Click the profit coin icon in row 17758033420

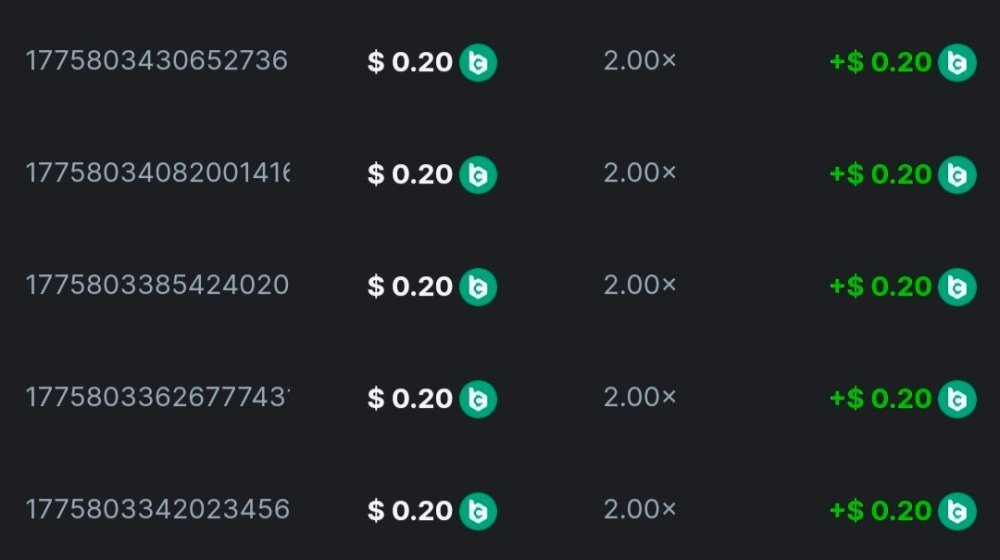[x=957, y=511]
